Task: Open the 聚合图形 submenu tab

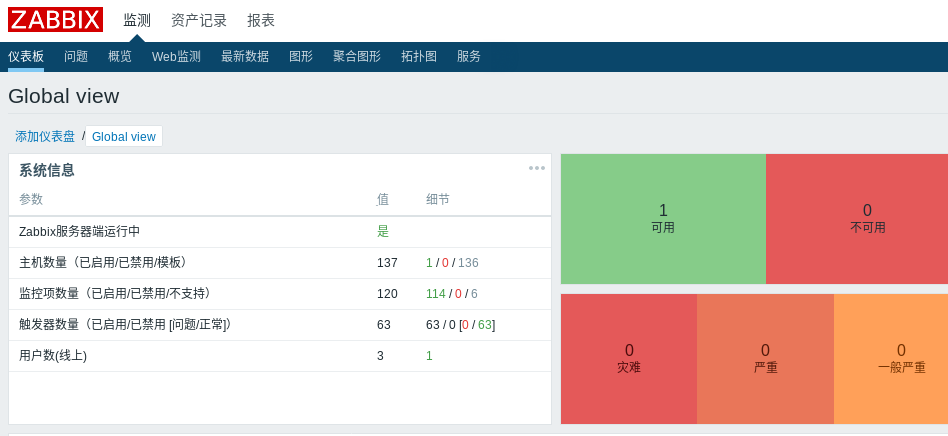Action: click(357, 57)
